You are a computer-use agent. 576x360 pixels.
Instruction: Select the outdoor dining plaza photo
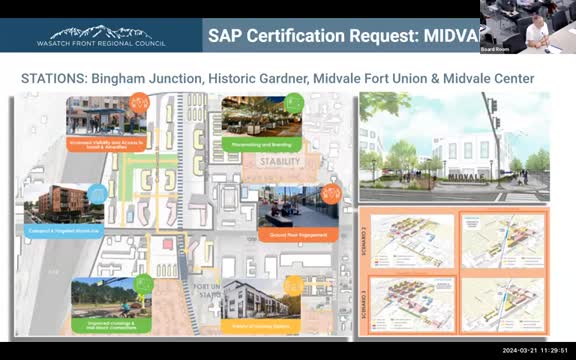(262, 116)
